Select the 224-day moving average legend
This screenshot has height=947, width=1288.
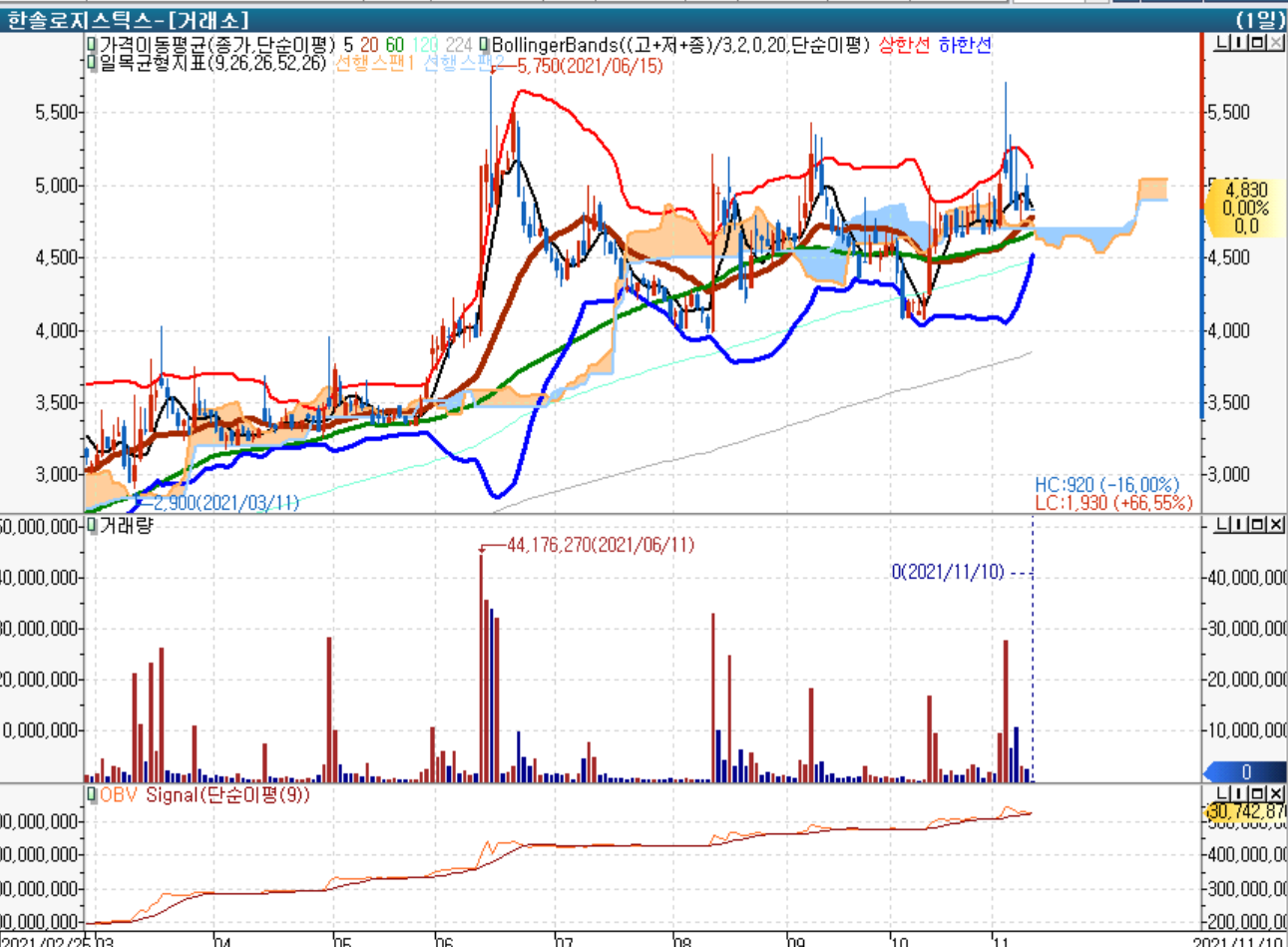459,45
